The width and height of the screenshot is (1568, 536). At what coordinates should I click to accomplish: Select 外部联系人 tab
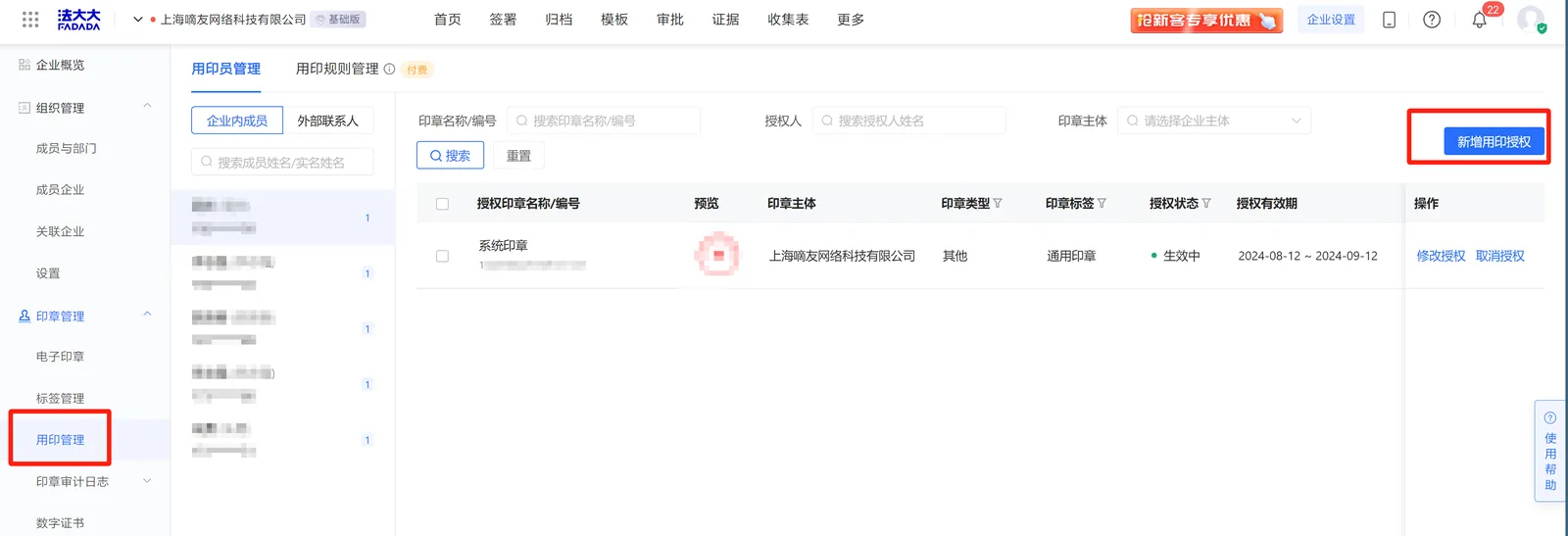click(x=328, y=121)
